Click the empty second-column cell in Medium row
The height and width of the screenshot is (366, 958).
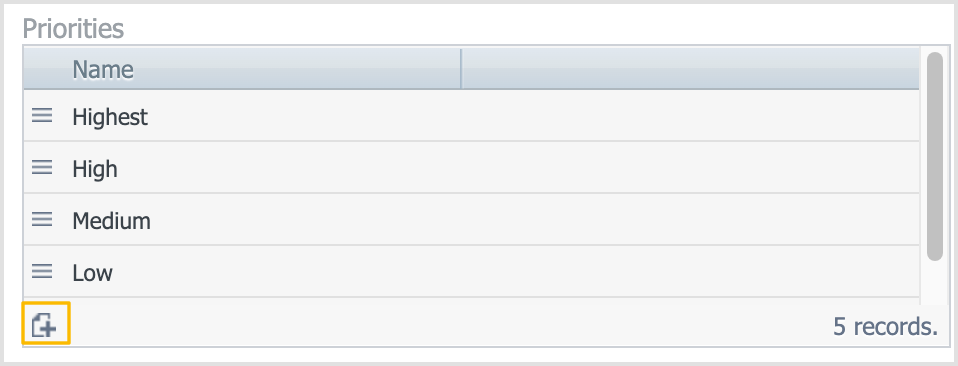[x=690, y=219]
